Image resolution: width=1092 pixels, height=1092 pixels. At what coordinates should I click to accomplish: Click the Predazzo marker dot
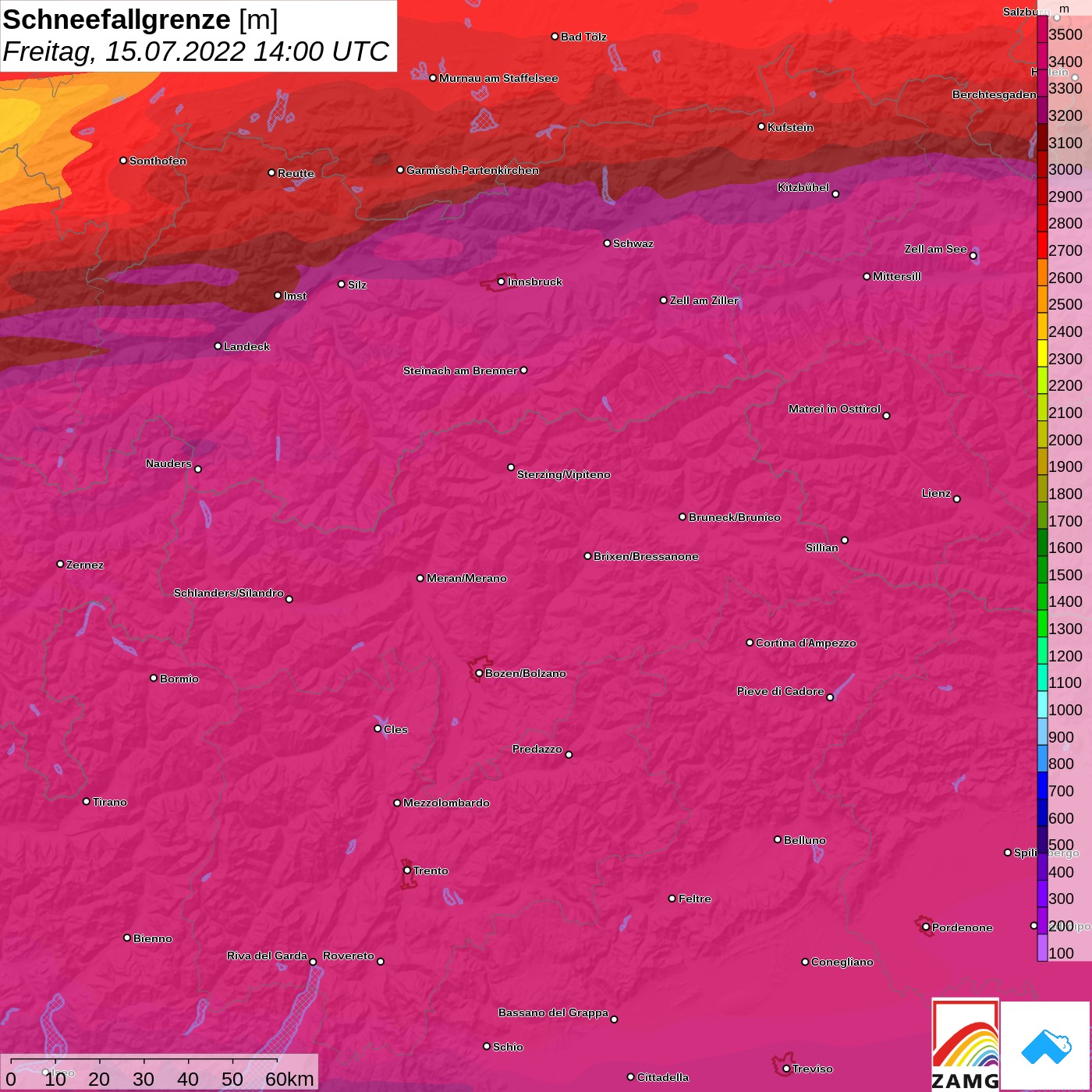click(x=569, y=755)
